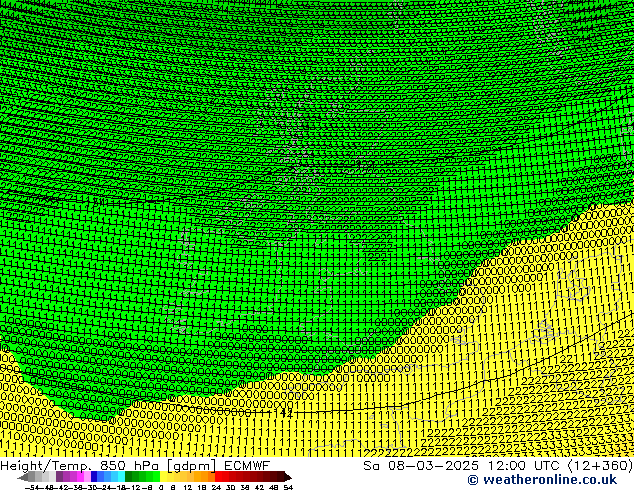Pick the dark blue legend swatch
634x490 pixels.
(94, 477)
